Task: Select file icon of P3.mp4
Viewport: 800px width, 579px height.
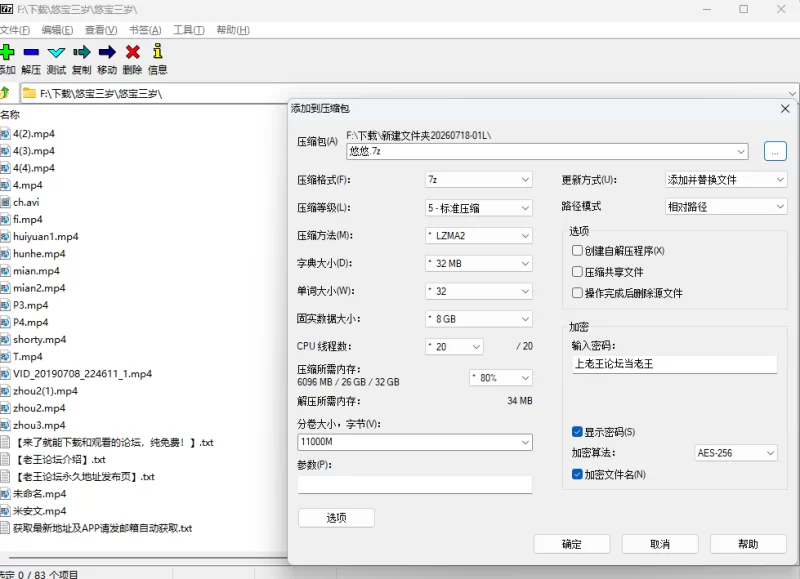Action: tap(5, 305)
